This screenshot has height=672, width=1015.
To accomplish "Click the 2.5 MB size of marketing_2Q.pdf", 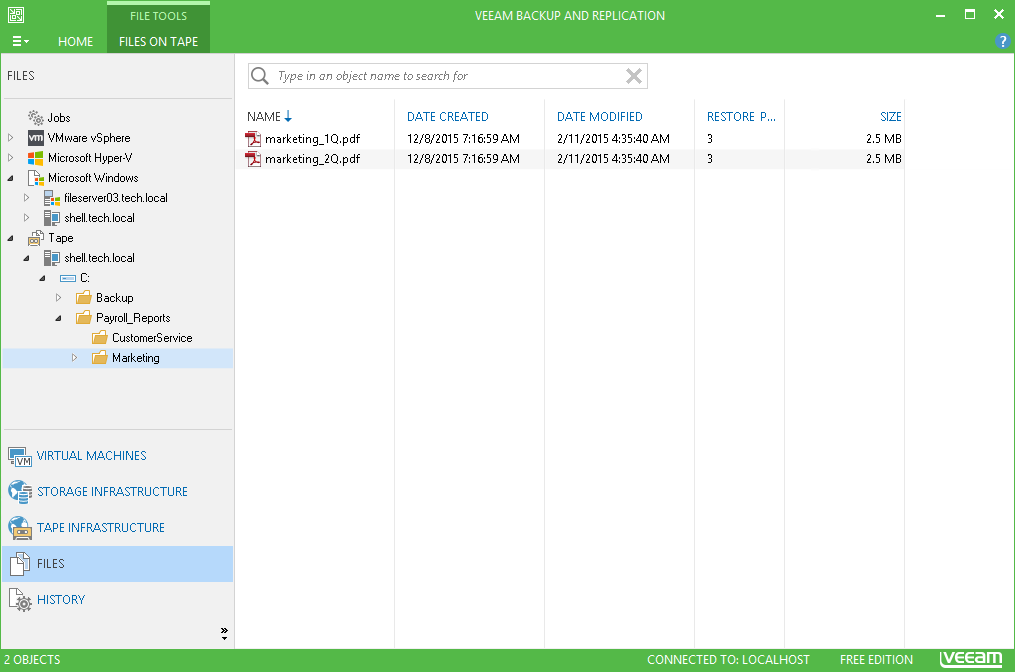I will click(x=884, y=159).
